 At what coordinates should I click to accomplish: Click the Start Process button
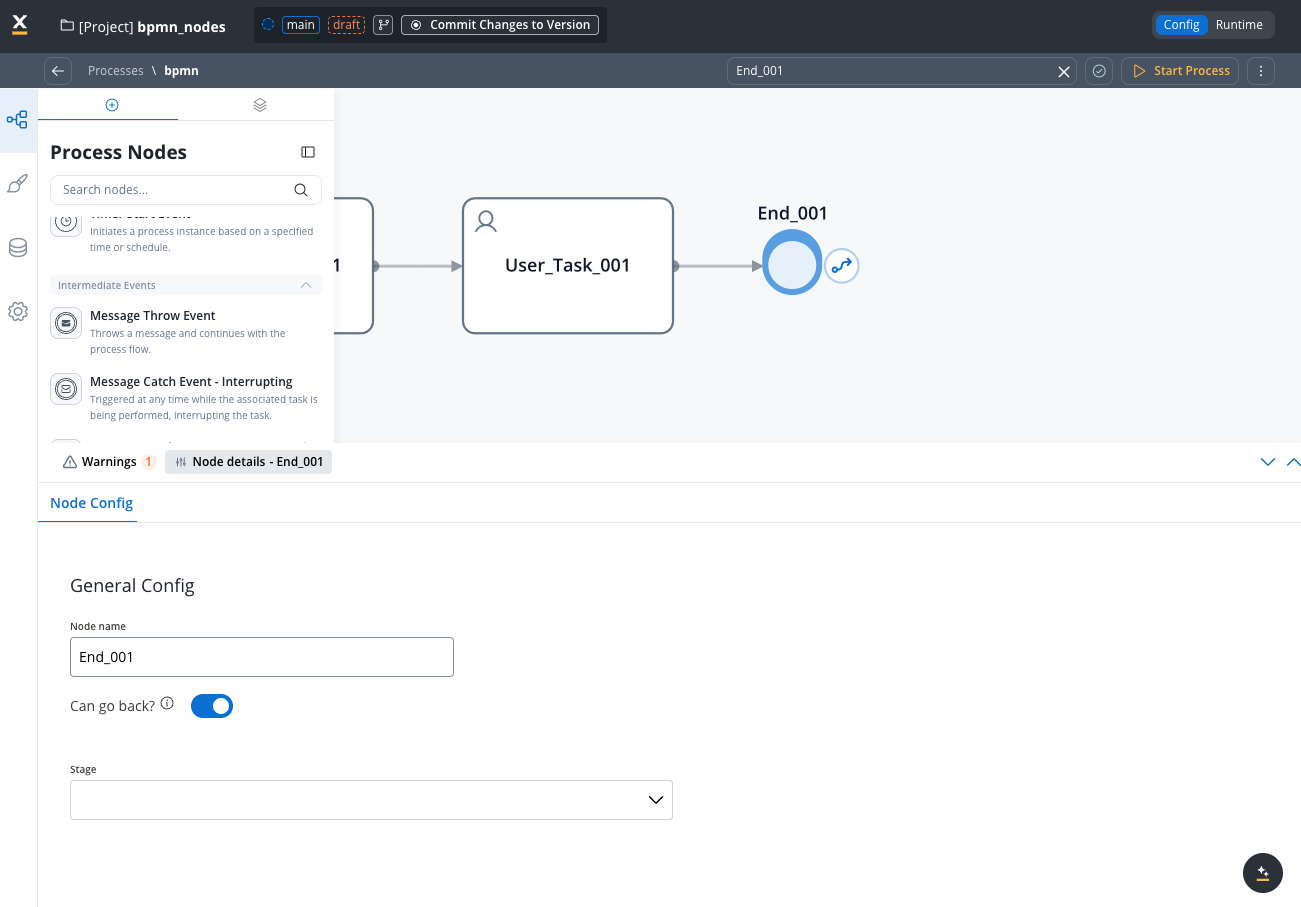[1180, 71]
